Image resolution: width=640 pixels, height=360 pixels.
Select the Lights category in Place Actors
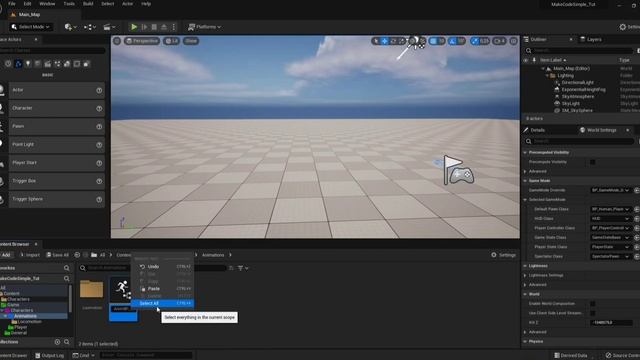[x=28, y=64]
